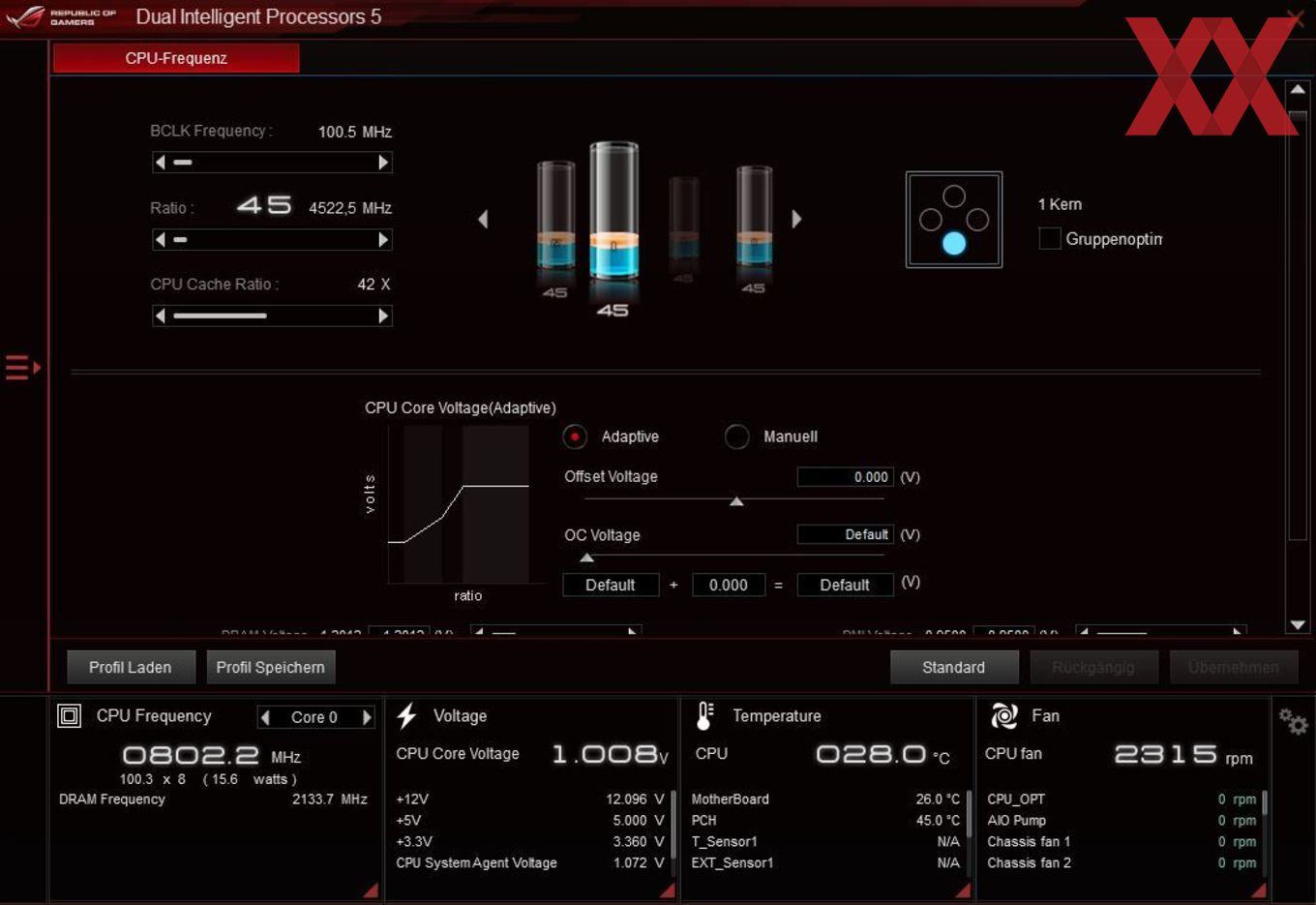The height and width of the screenshot is (905, 1316).
Task: Increase Ratio with right arrow
Action: point(383,239)
